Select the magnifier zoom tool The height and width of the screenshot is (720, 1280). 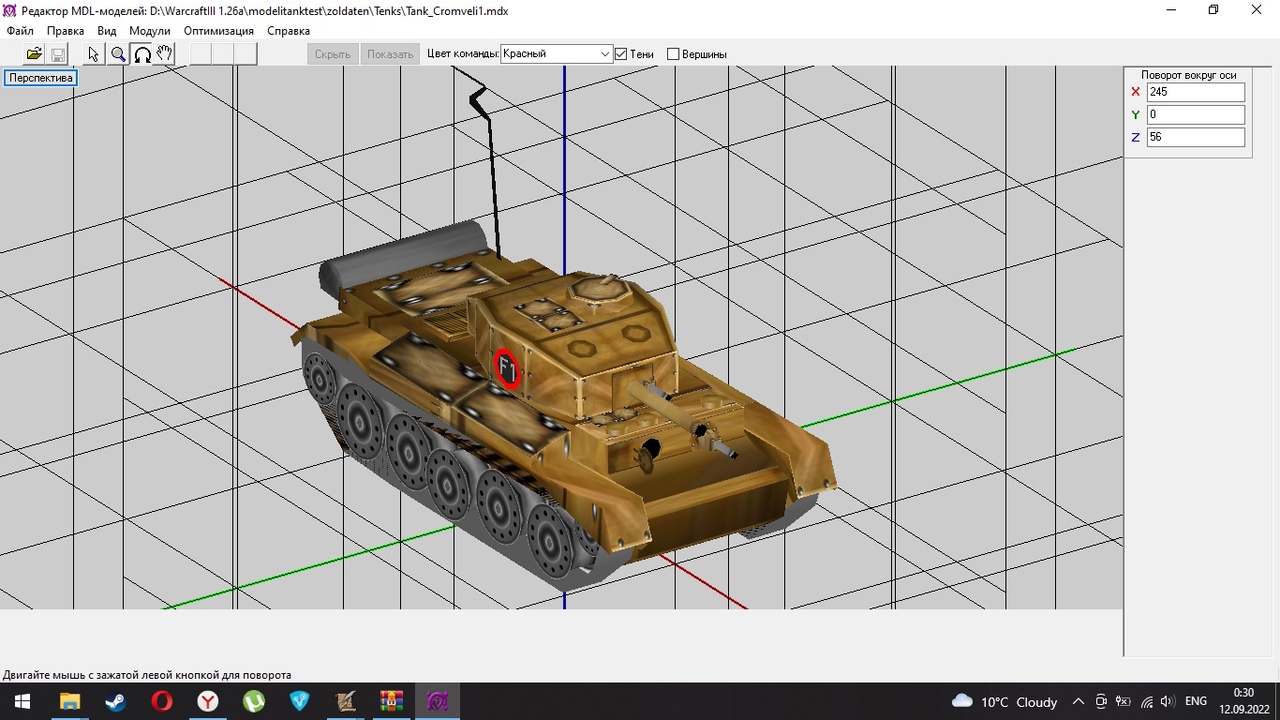[x=118, y=54]
